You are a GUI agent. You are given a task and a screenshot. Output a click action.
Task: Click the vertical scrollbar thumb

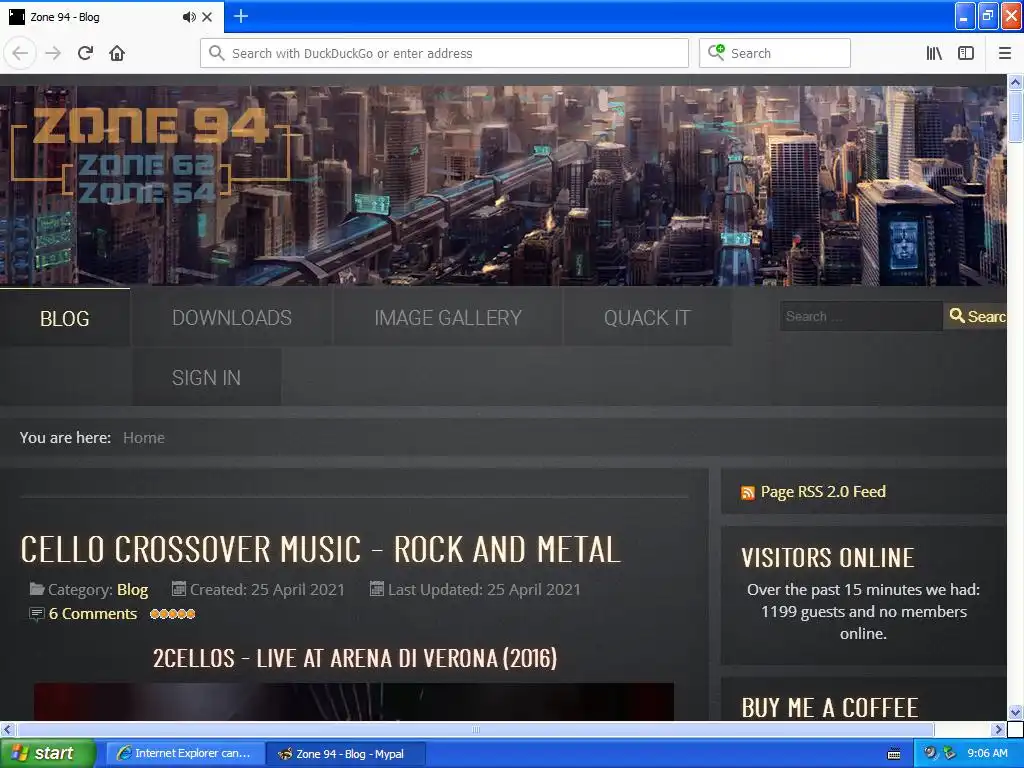[1016, 117]
